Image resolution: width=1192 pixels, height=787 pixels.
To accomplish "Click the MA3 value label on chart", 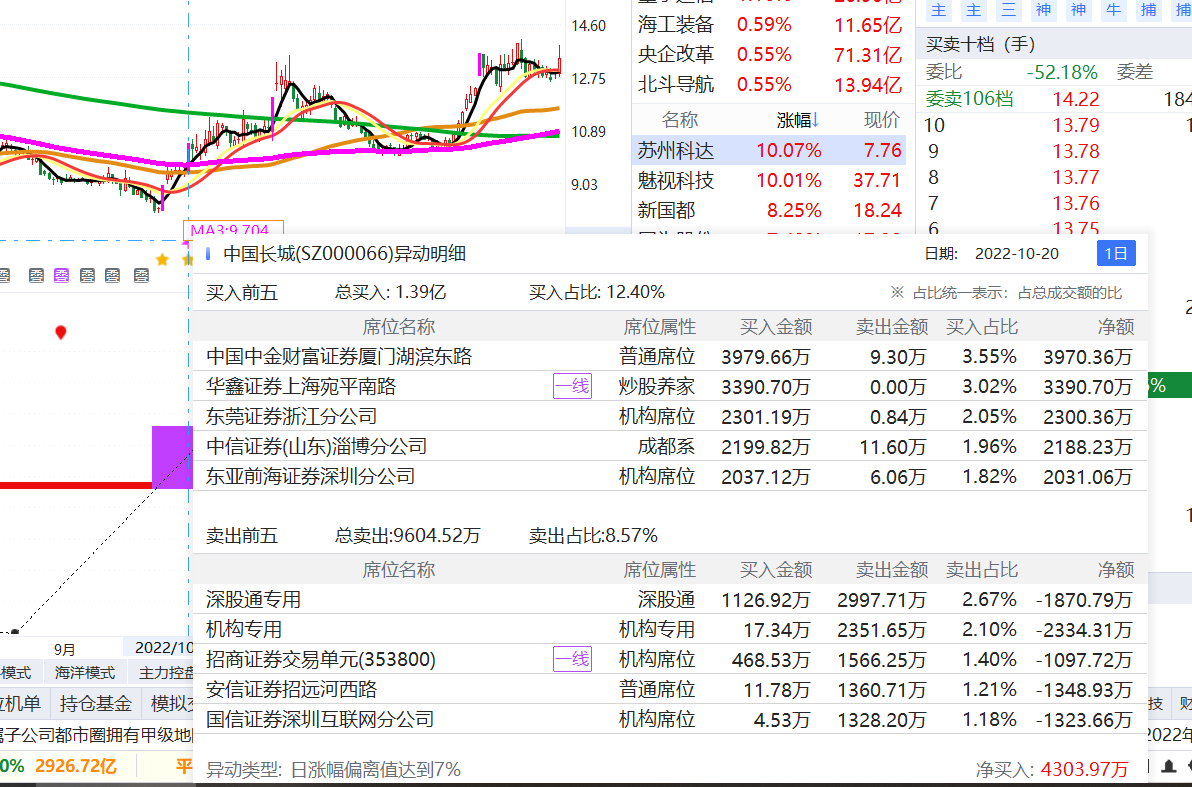I will click(x=233, y=230).
